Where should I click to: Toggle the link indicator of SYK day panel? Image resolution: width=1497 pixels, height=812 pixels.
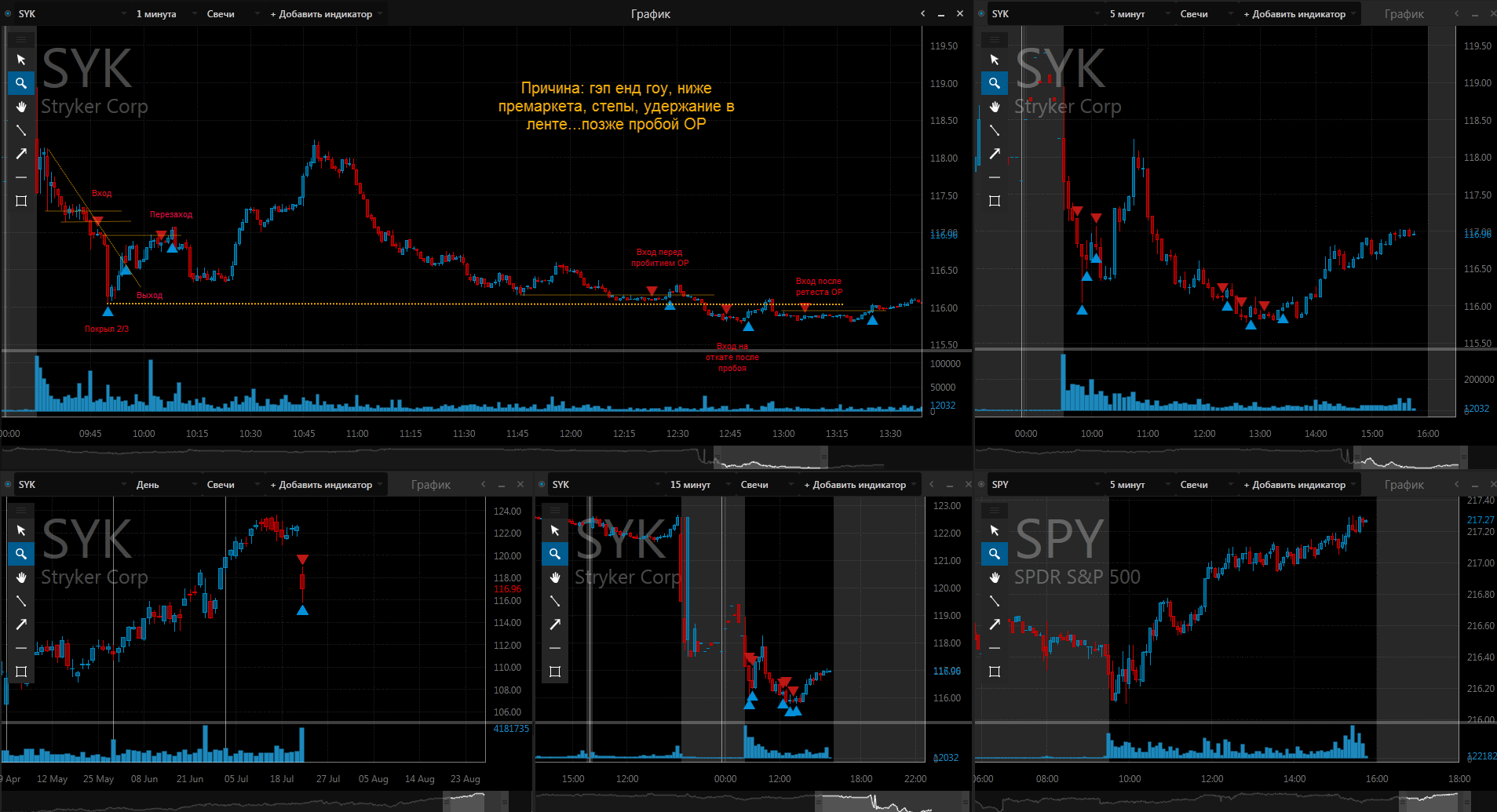(8, 485)
